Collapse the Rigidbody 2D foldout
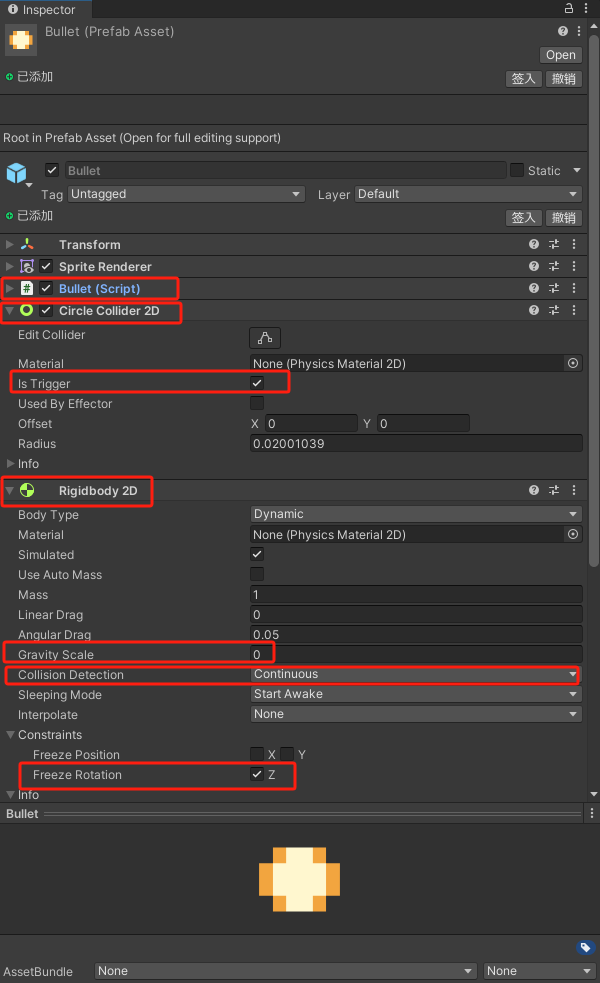The image size is (600, 983). (9, 490)
